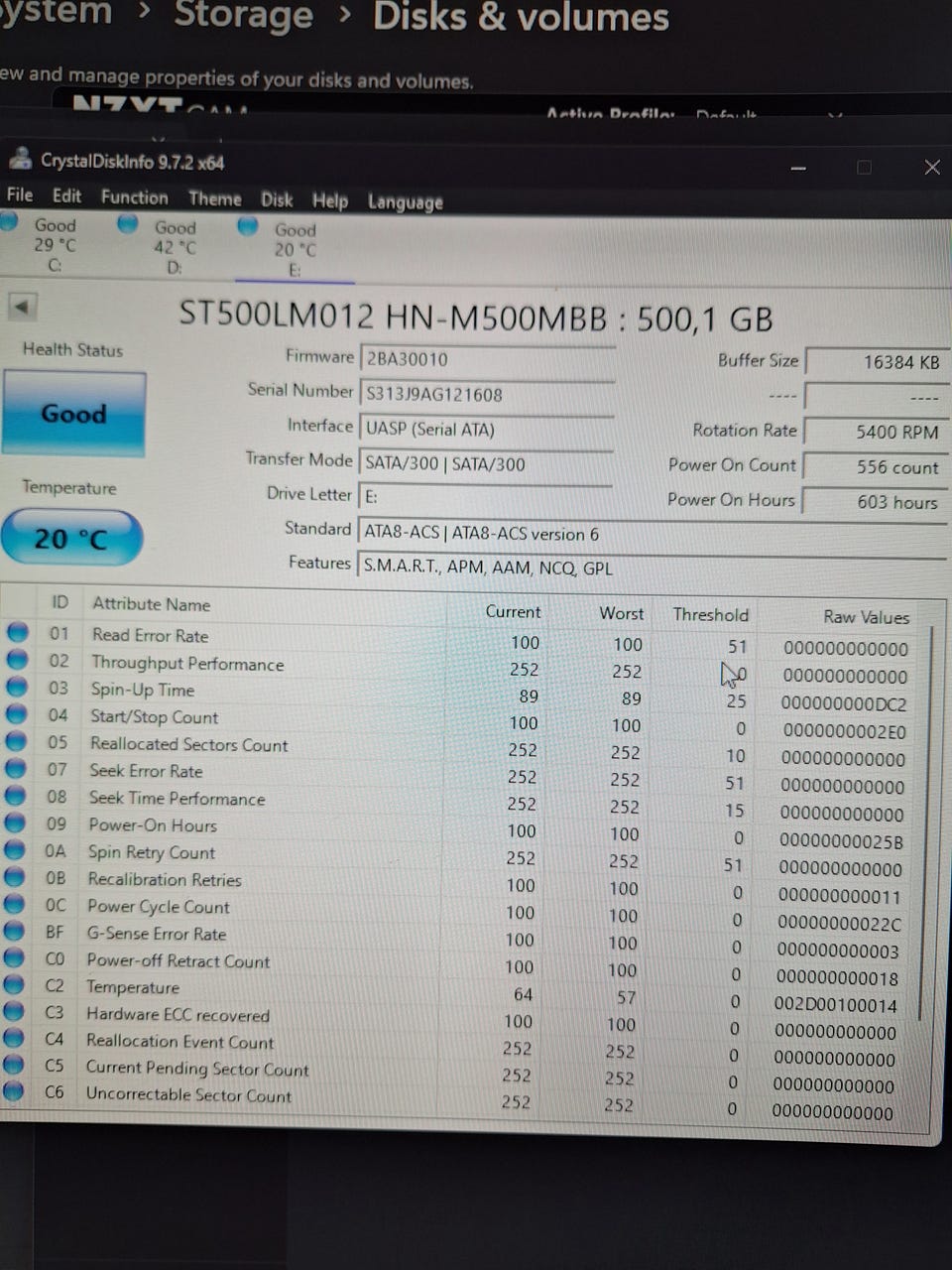Image resolution: width=952 pixels, height=1270 pixels.
Task: Click the status dot for Uncorrectable Sector Count
Action: [13, 1091]
